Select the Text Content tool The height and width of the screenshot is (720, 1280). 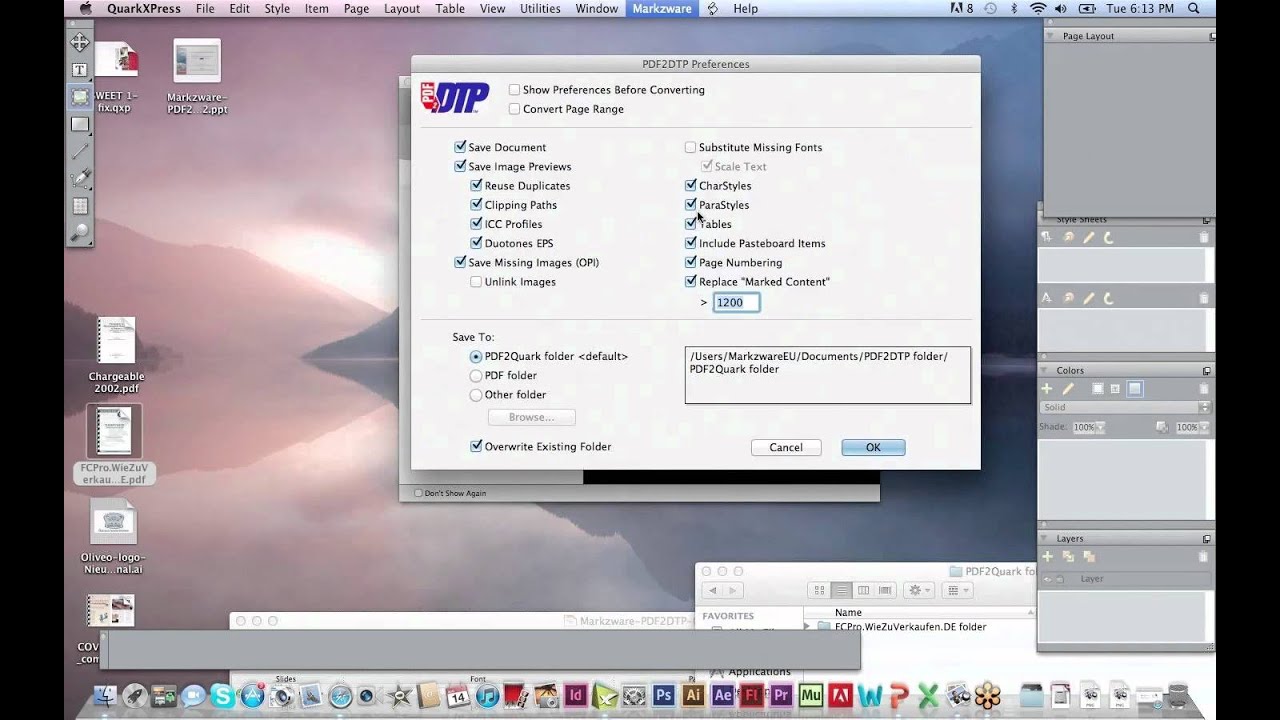click(79, 70)
